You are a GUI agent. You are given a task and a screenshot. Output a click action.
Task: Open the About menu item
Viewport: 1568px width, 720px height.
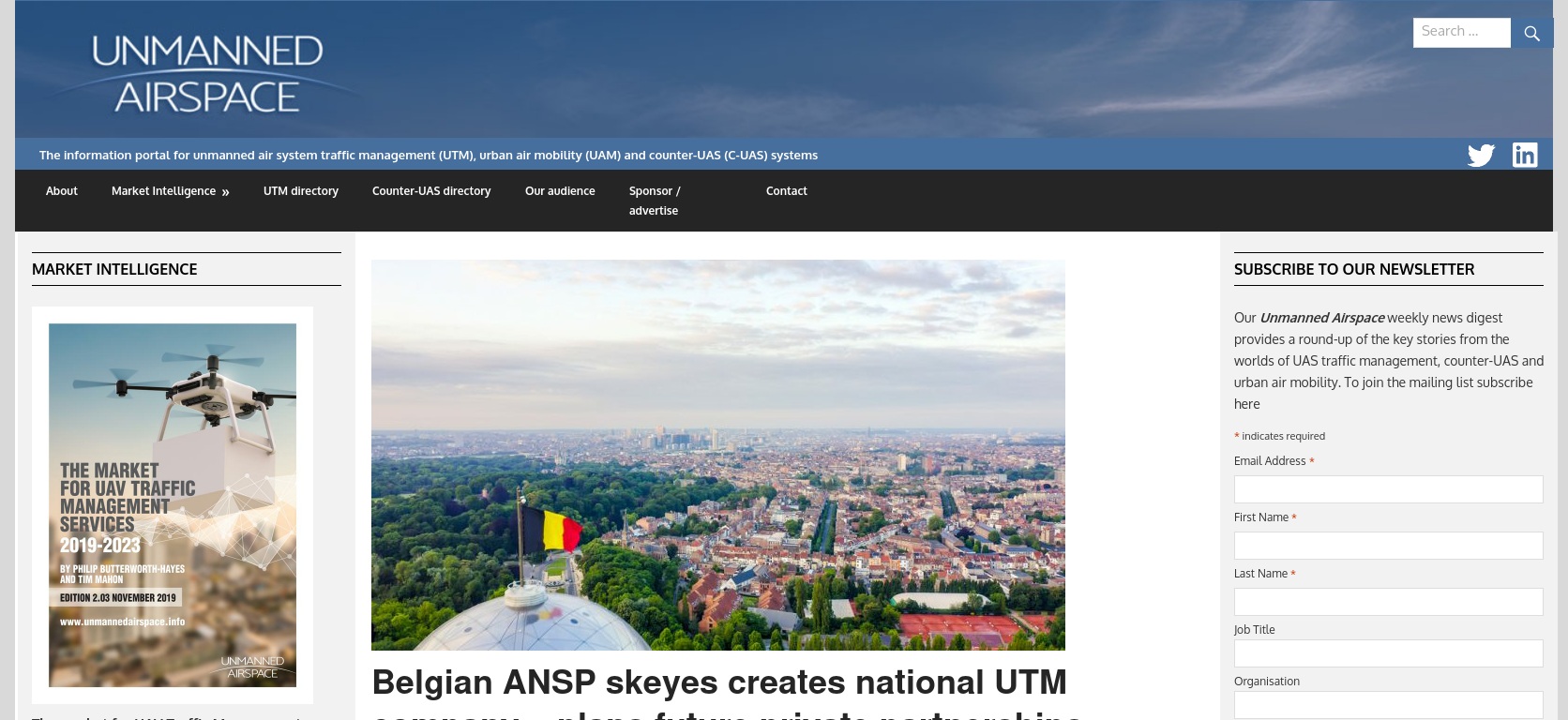(62, 191)
